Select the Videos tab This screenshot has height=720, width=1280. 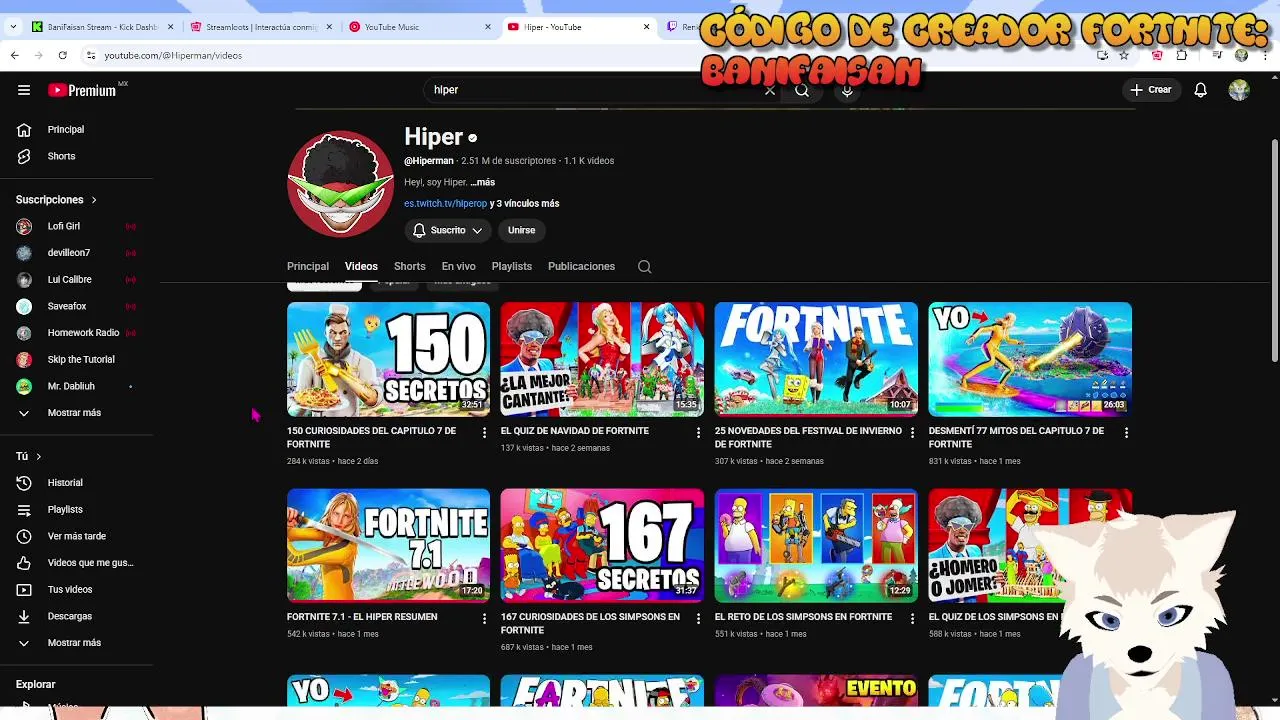coord(361,266)
